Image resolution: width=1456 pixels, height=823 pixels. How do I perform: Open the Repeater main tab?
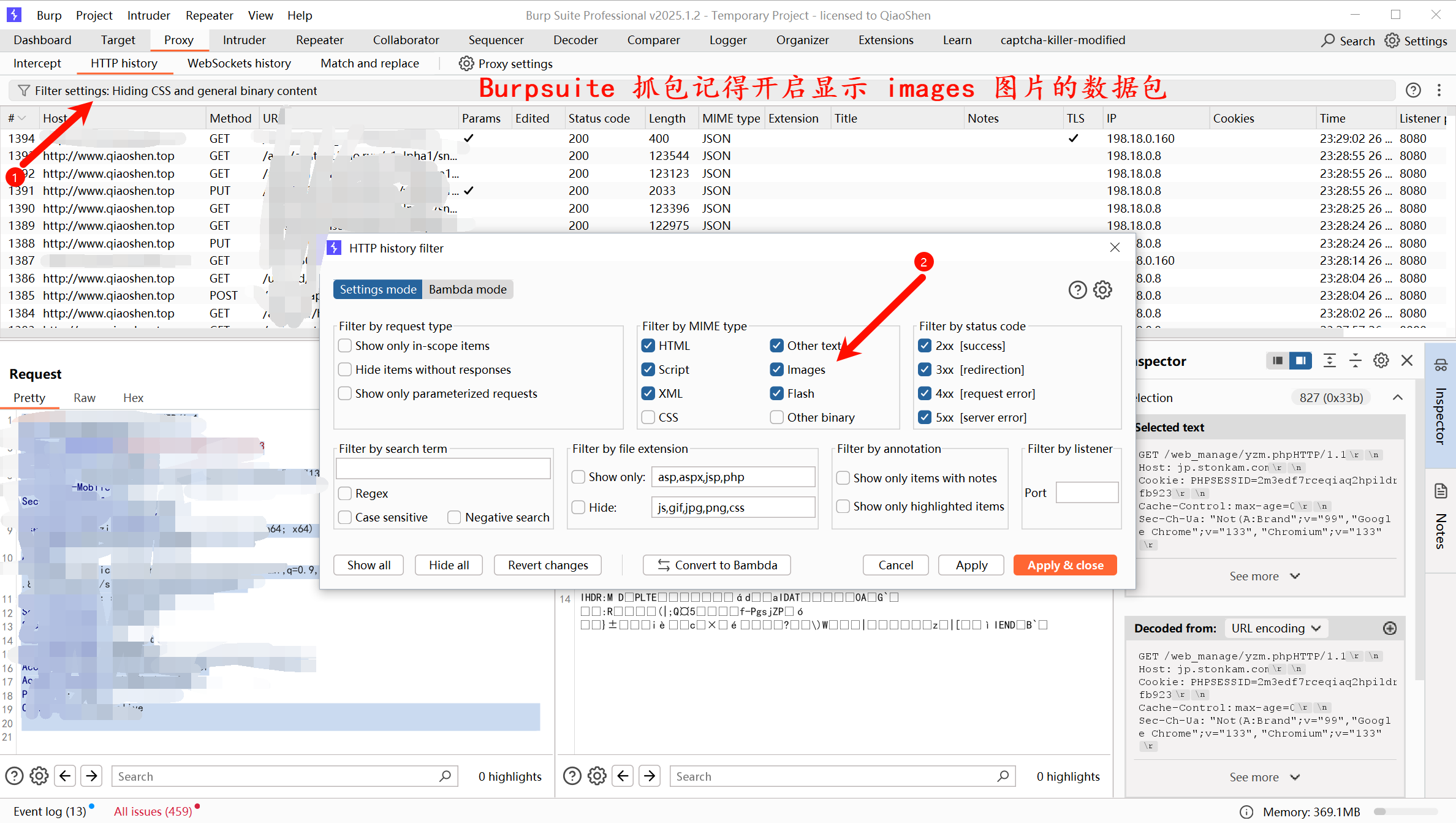319,40
